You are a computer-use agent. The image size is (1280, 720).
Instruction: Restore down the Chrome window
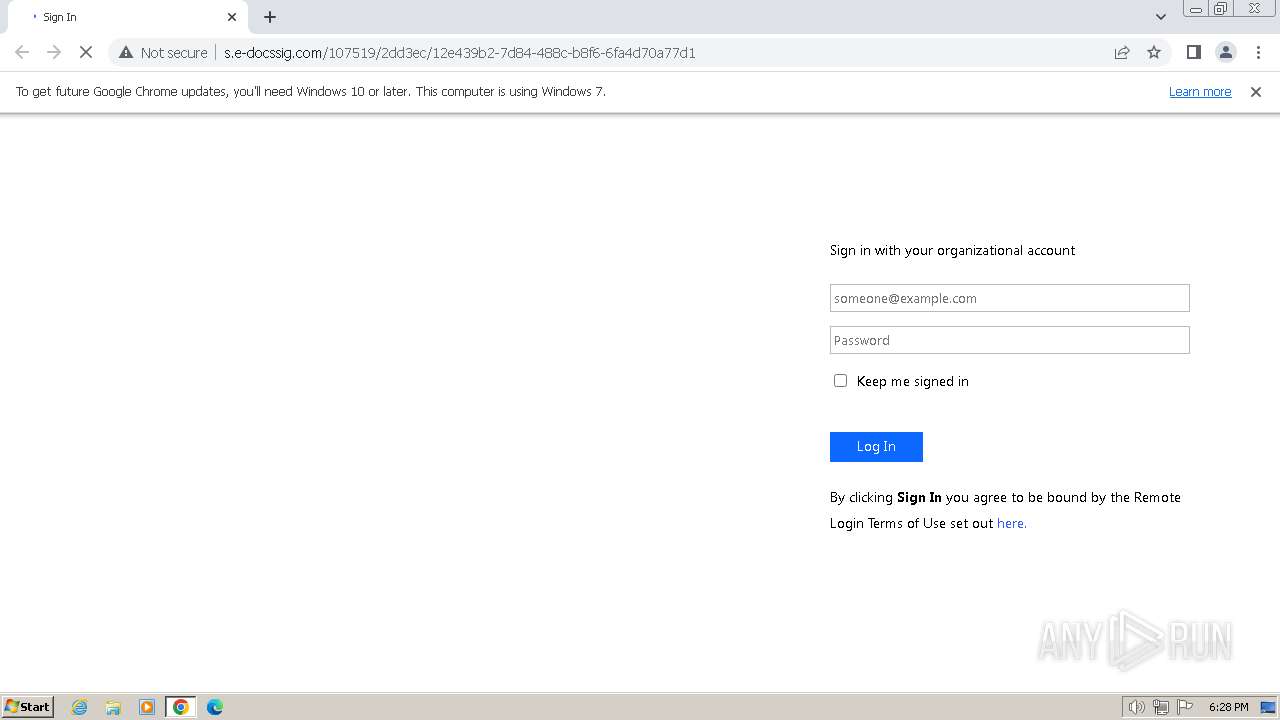(1221, 9)
